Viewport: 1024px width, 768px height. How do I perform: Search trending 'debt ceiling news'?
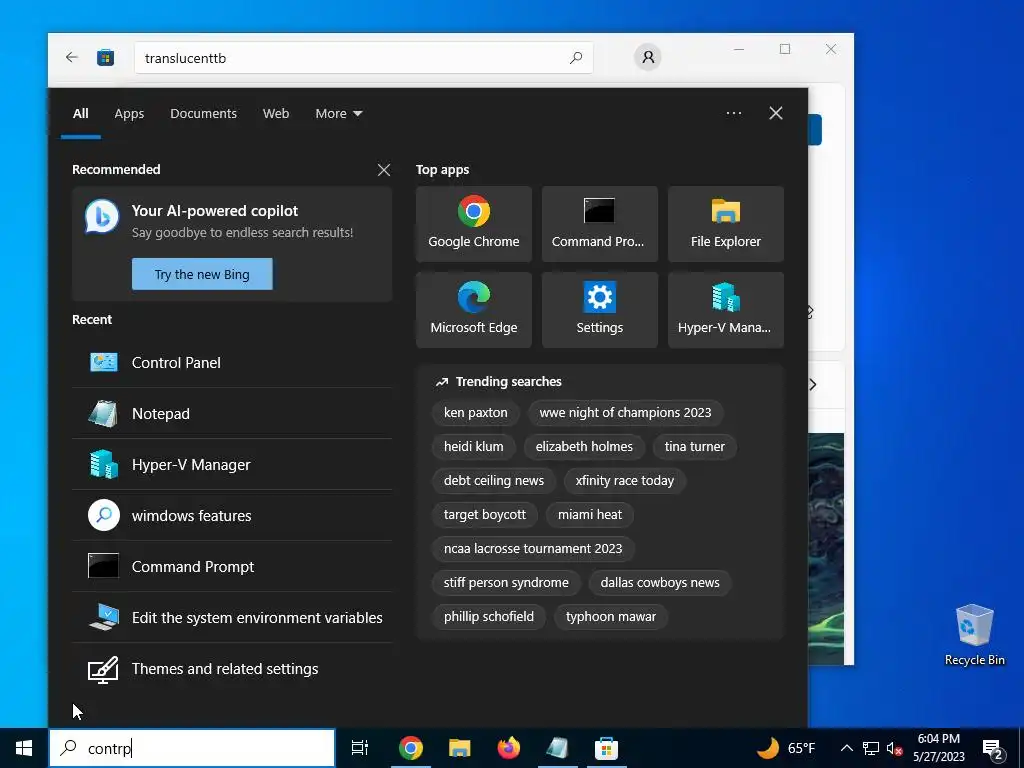pos(494,481)
